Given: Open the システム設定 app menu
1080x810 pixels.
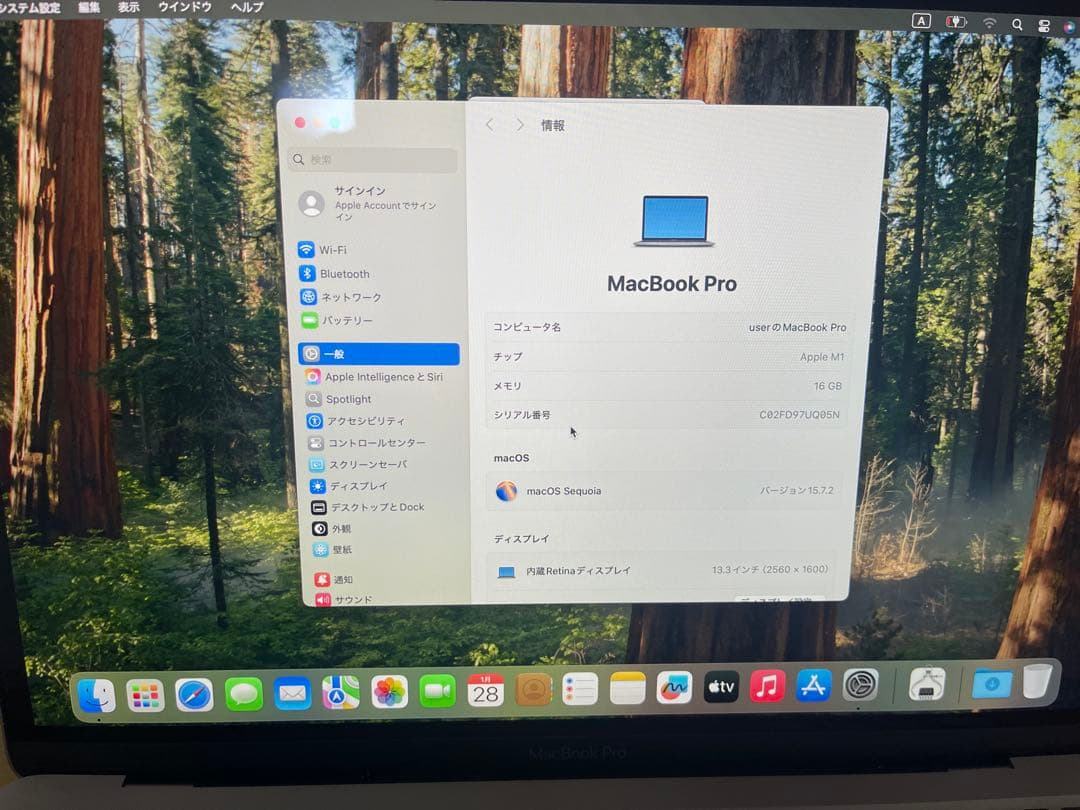Looking at the screenshot, I should click(x=30, y=8).
